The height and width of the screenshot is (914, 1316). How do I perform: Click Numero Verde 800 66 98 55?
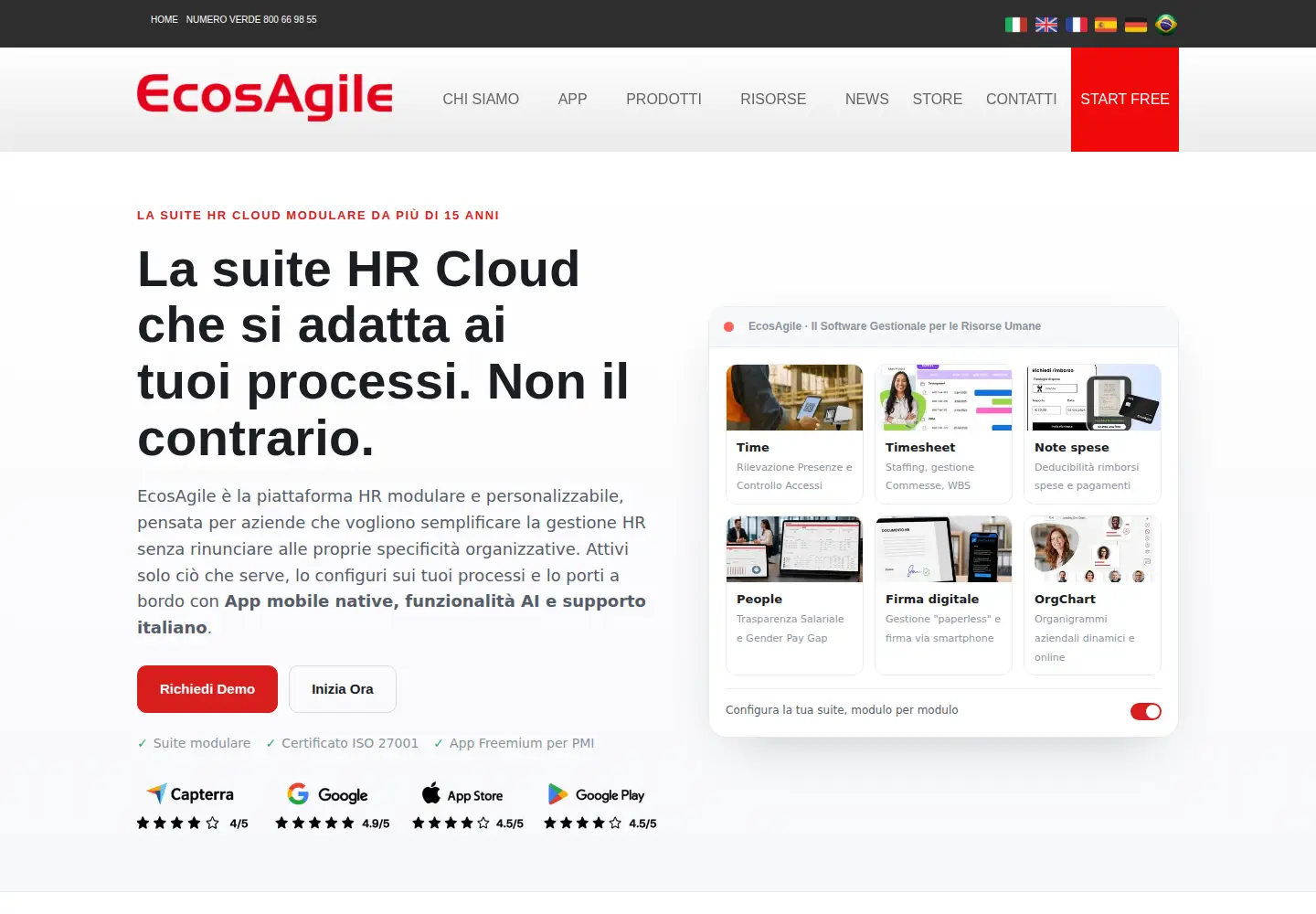(251, 19)
